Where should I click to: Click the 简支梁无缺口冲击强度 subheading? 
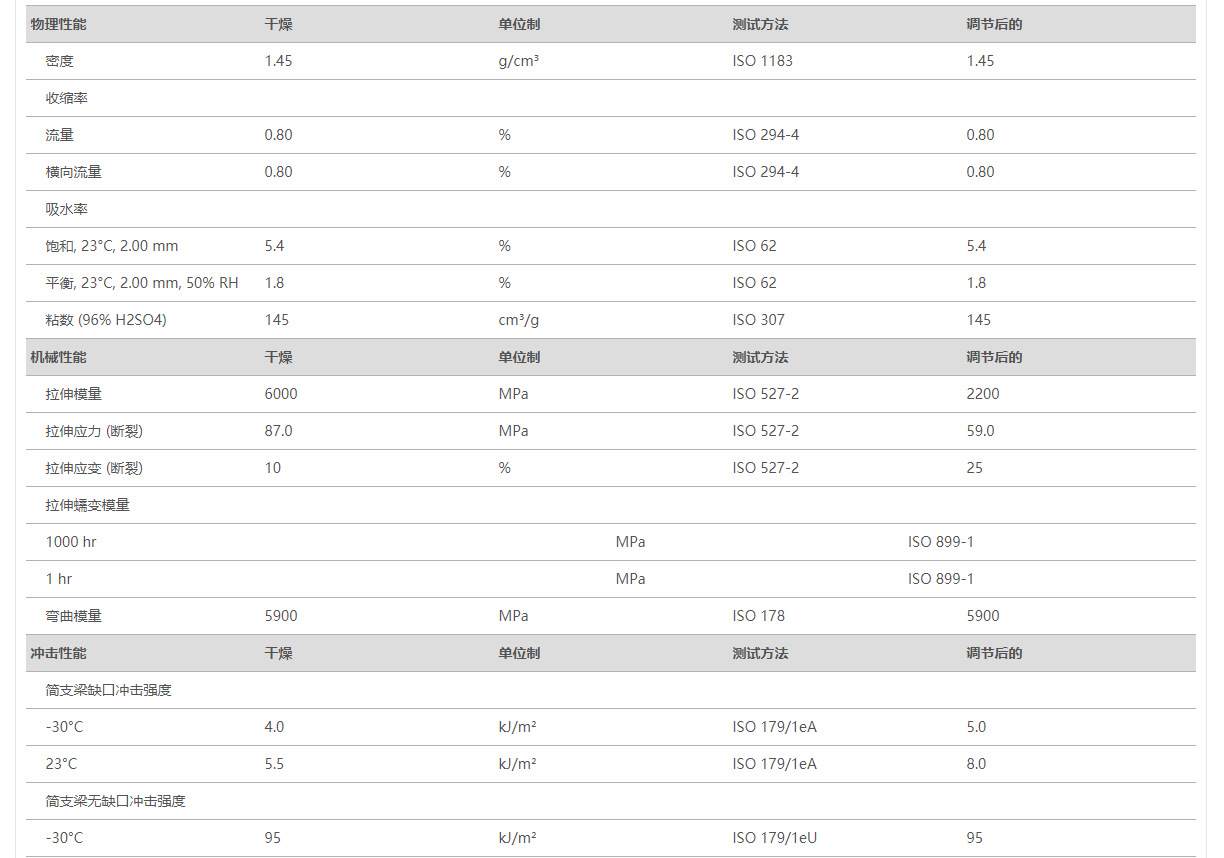[116, 801]
